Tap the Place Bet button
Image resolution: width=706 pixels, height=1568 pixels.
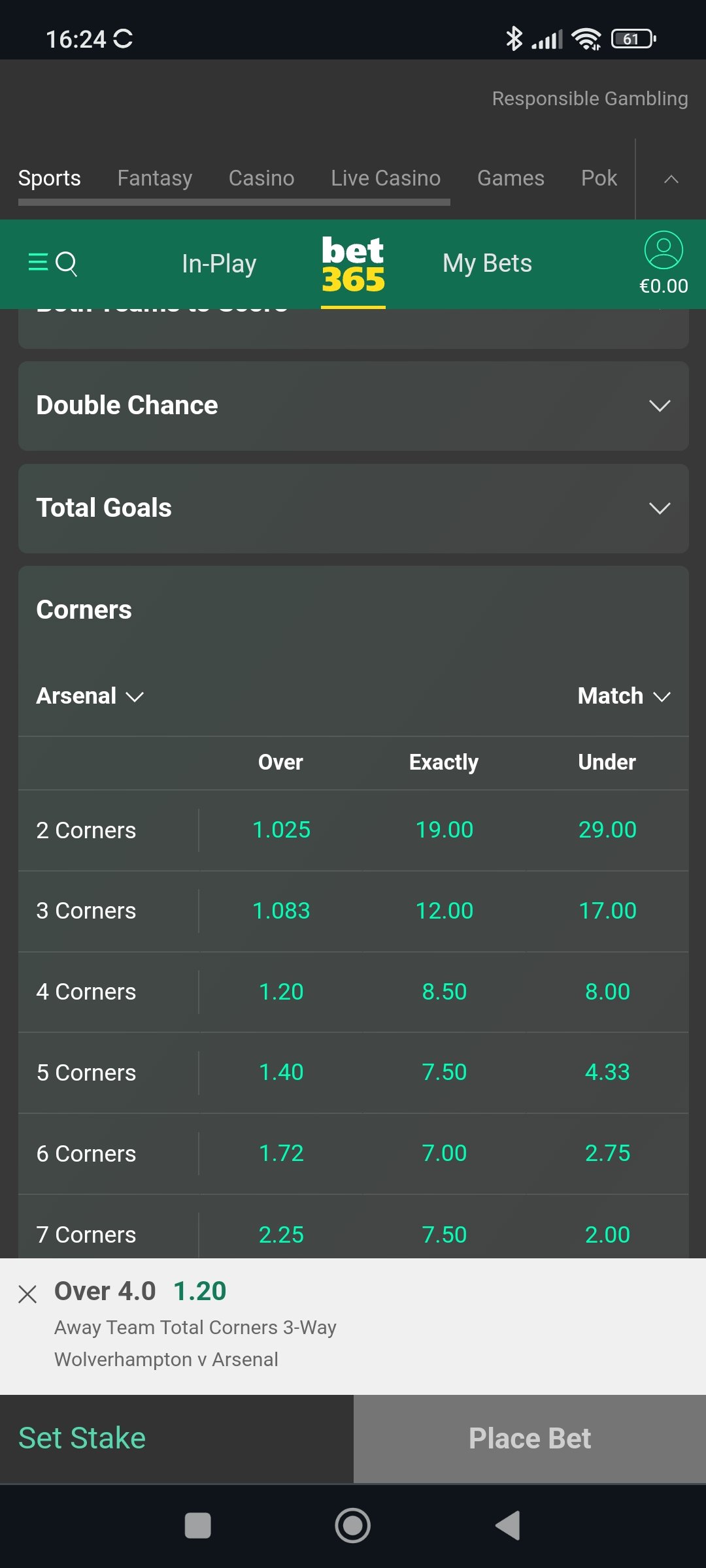529,1439
